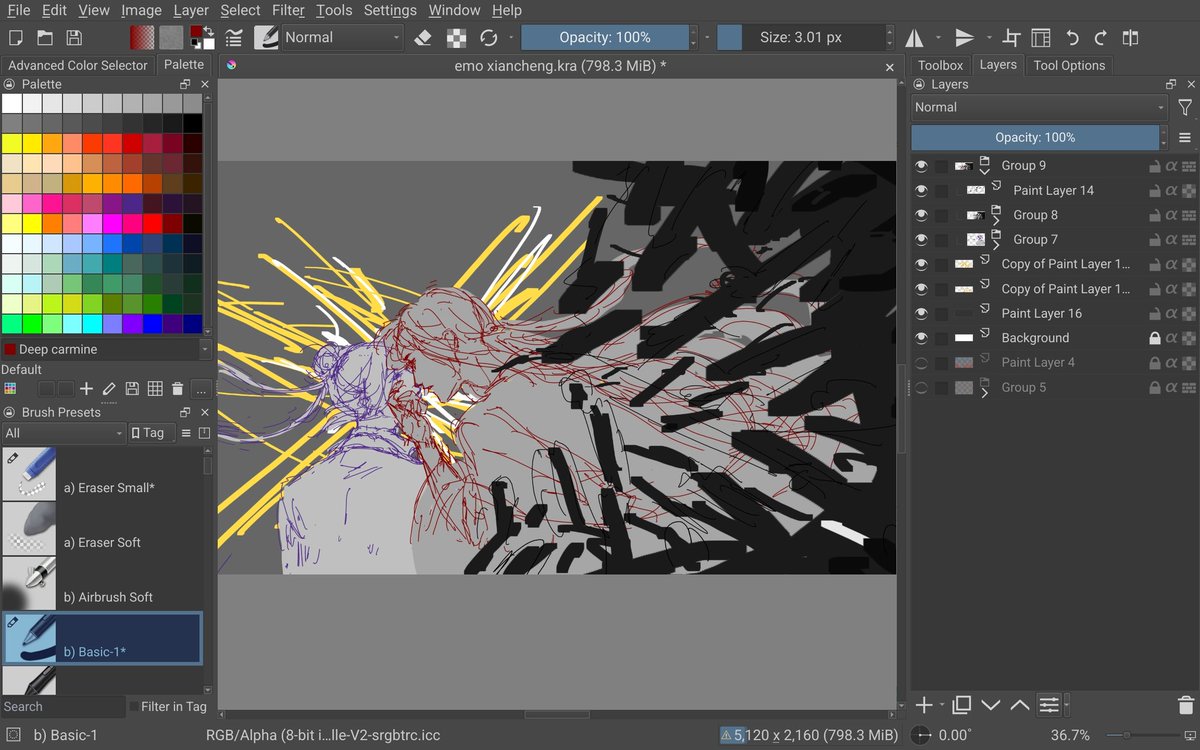This screenshot has height=750, width=1200.
Task: Hide Paint Layer 14 visibility eye
Action: pos(921,190)
